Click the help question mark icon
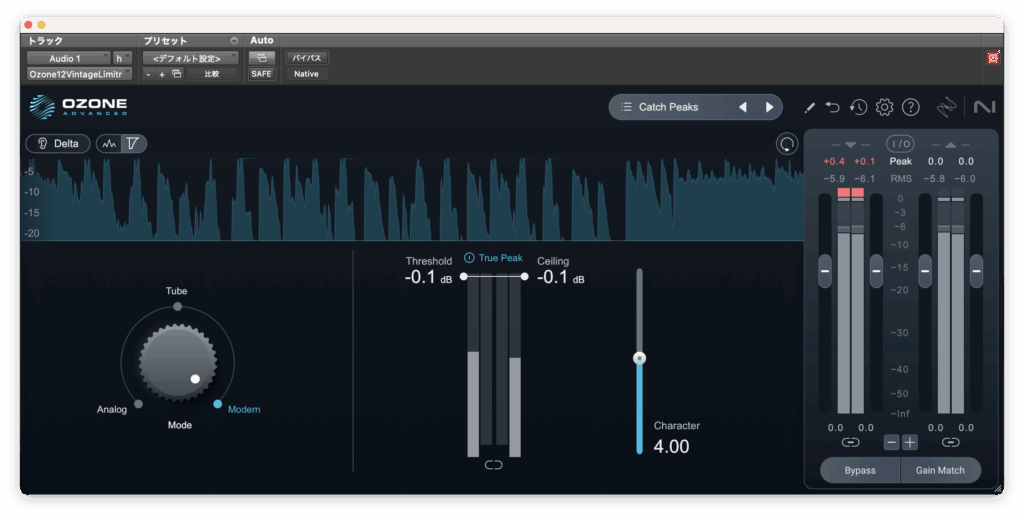 coord(910,107)
